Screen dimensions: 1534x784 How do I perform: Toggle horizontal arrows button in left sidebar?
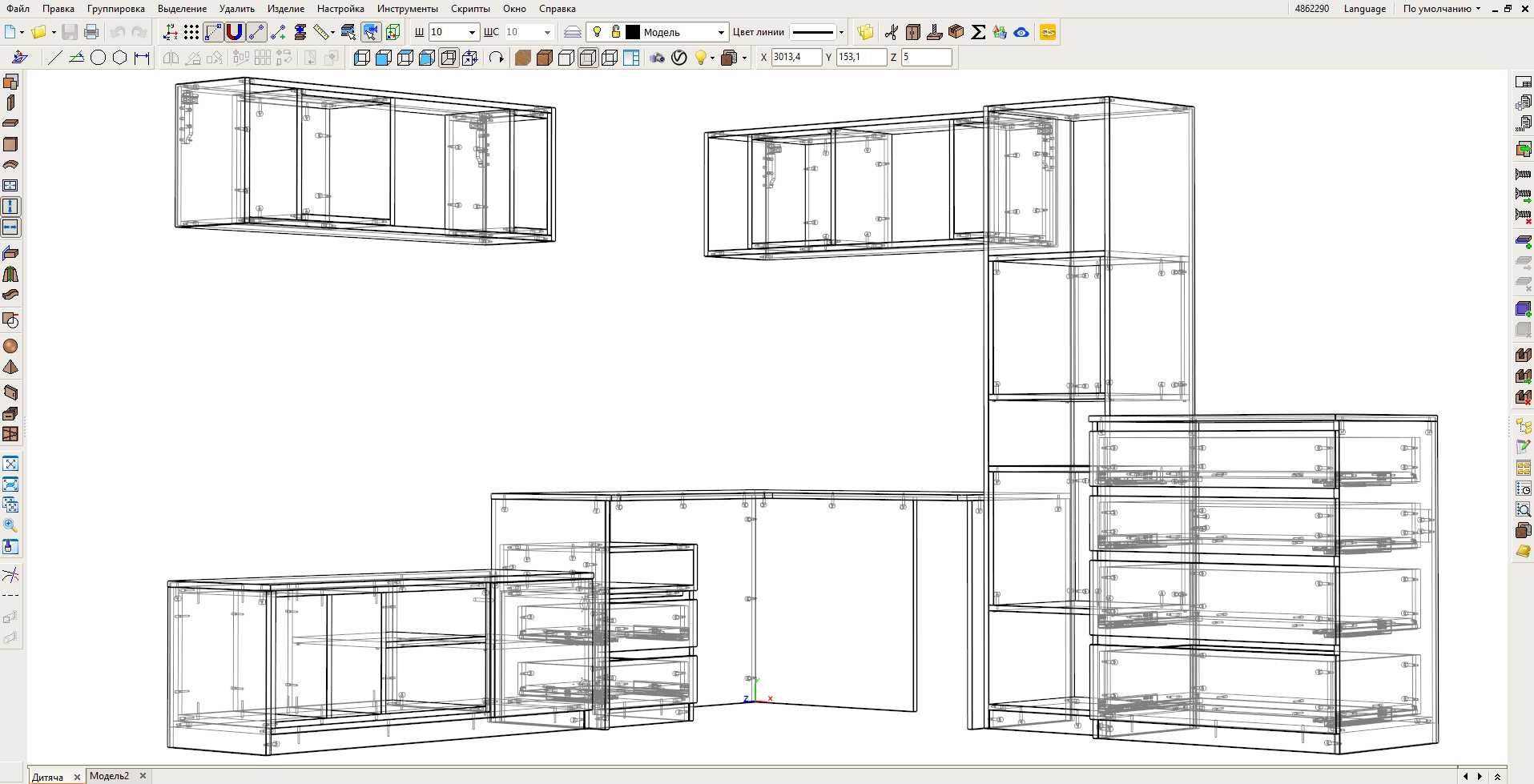click(x=10, y=227)
